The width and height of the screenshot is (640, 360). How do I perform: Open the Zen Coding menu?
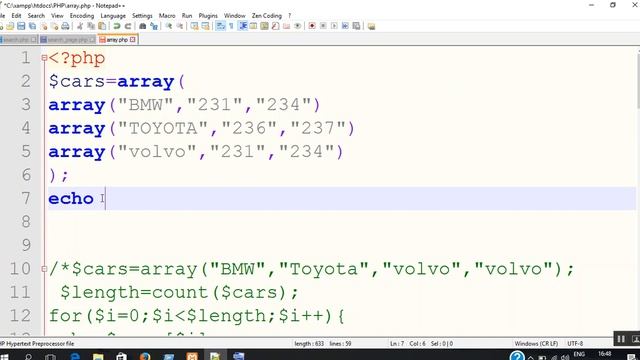point(267,16)
